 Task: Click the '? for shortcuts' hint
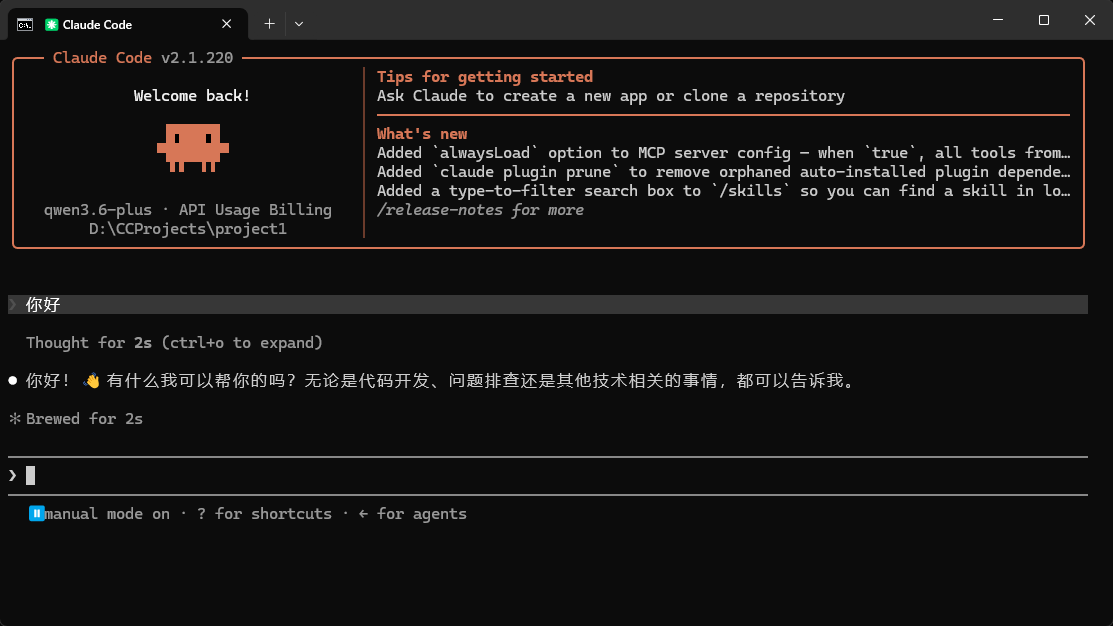click(x=264, y=514)
